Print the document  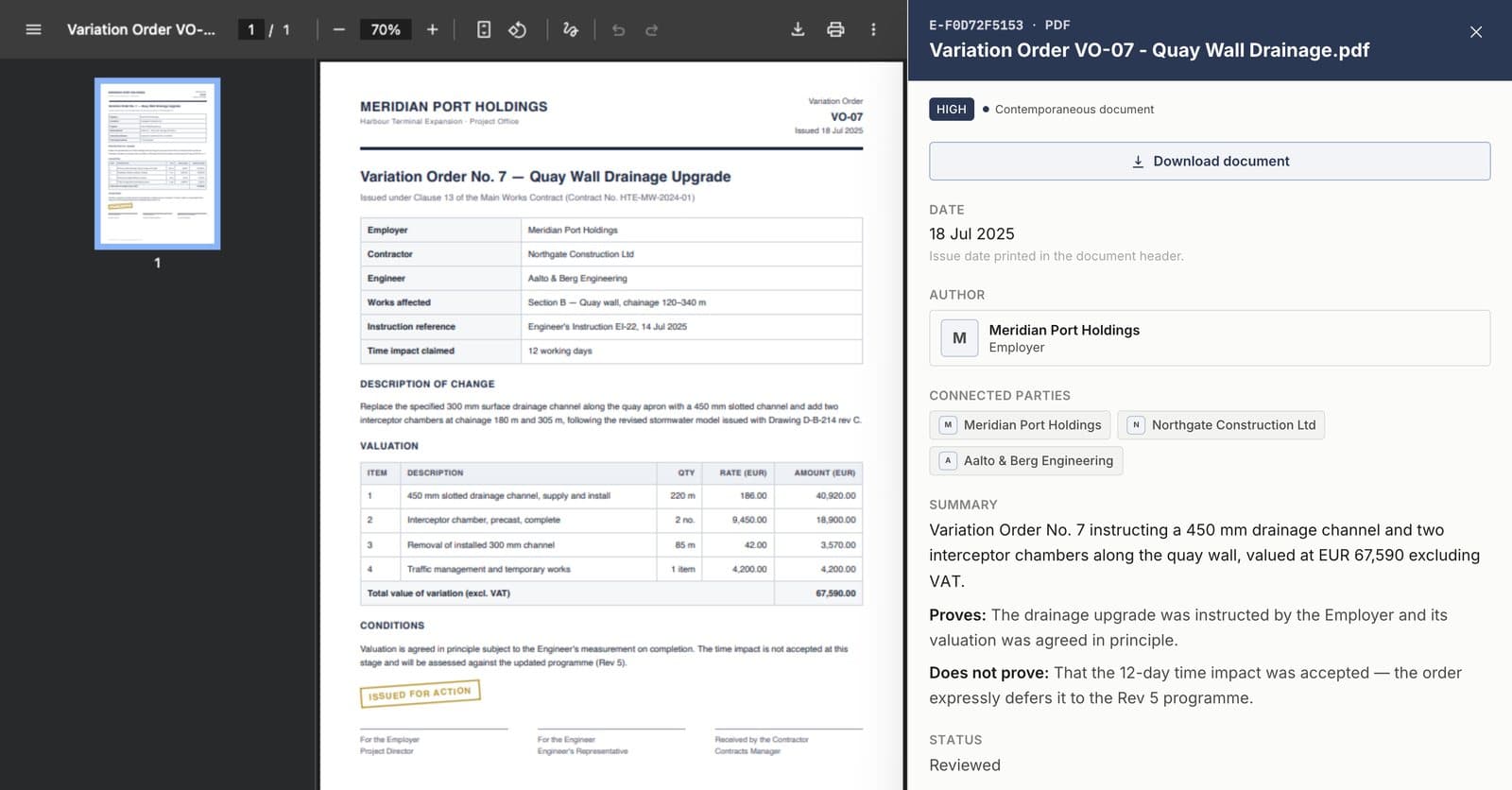click(x=835, y=29)
